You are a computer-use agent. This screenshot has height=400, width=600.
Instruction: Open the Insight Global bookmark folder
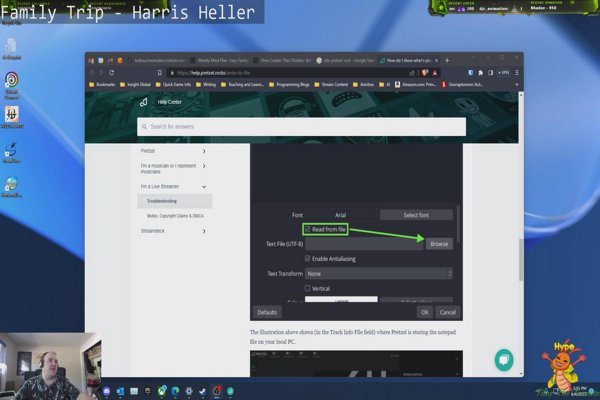[135, 85]
